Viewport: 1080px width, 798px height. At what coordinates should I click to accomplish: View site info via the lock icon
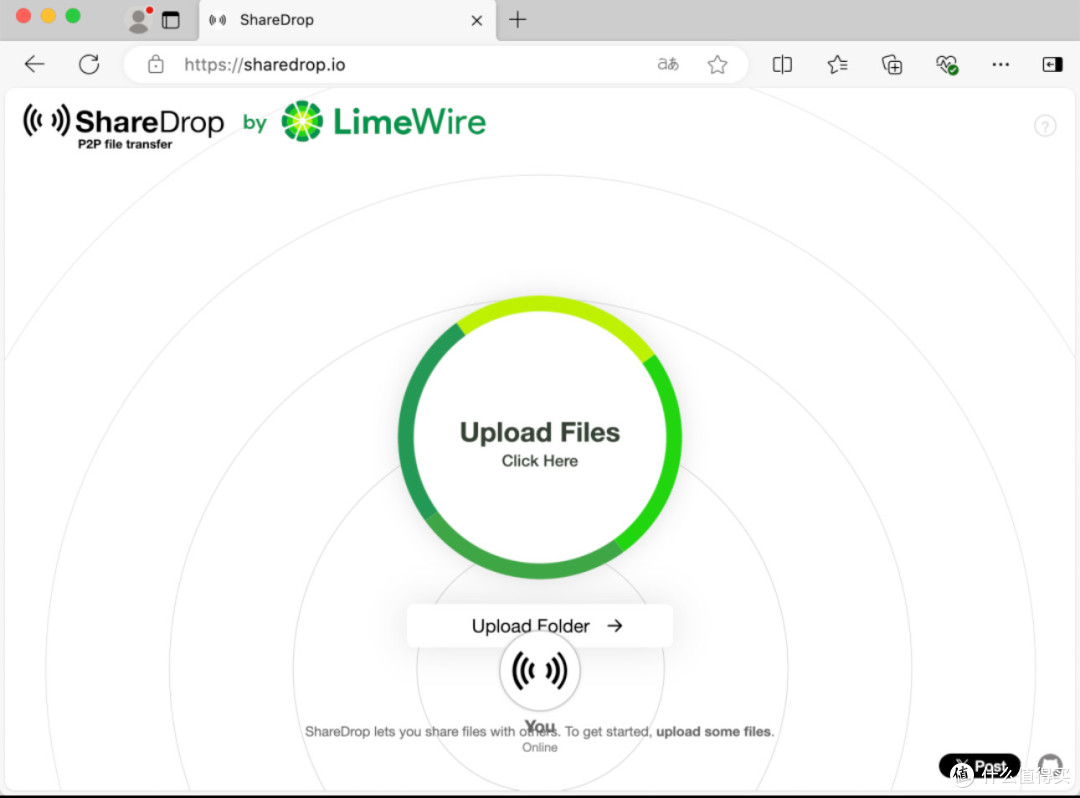[x=156, y=65]
